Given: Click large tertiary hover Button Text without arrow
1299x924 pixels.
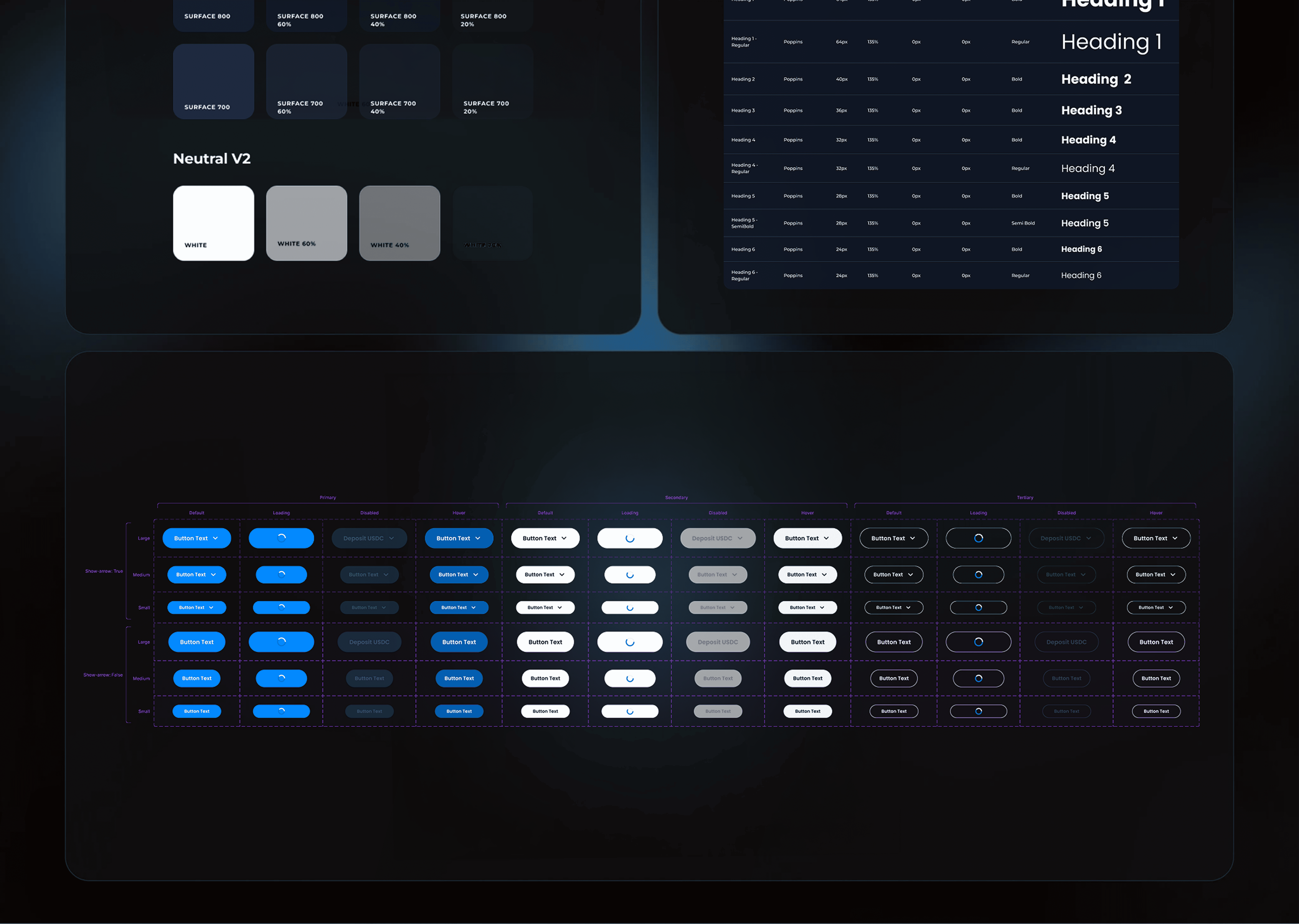Looking at the screenshot, I should (1156, 642).
